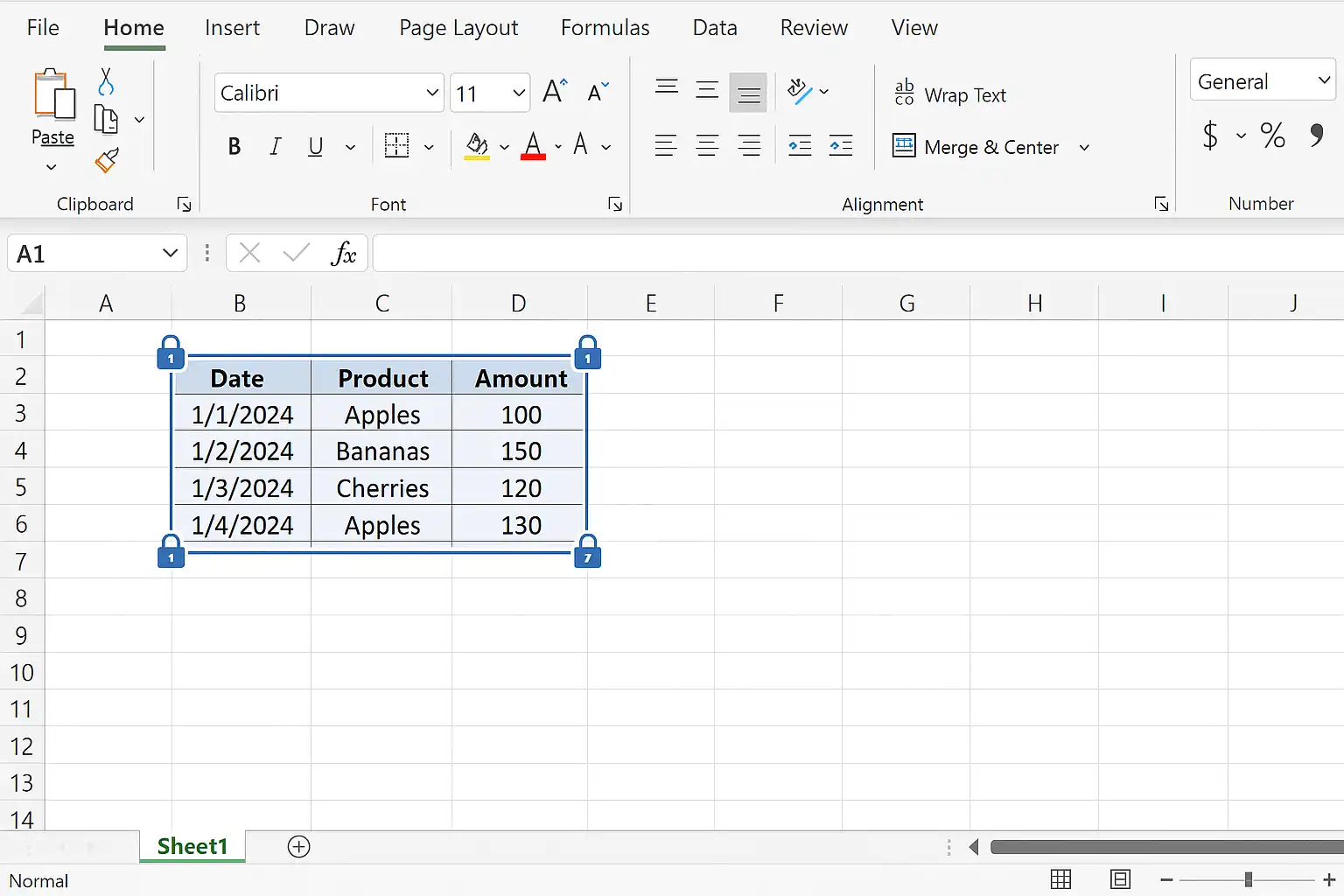Add a new sheet with plus button
Image resolution: width=1344 pixels, height=896 pixels.
click(298, 846)
